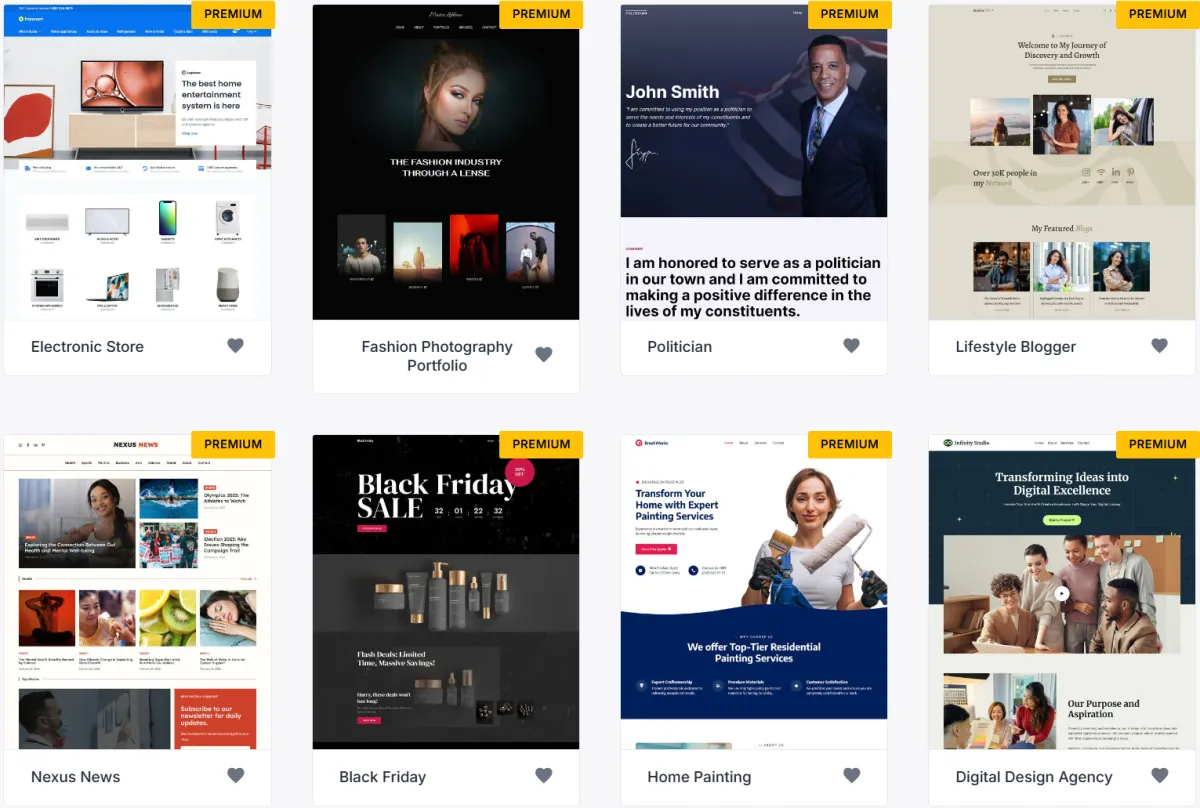The height and width of the screenshot is (808, 1200).
Task: Open Black Friday SALE template preview
Action: coord(446,592)
